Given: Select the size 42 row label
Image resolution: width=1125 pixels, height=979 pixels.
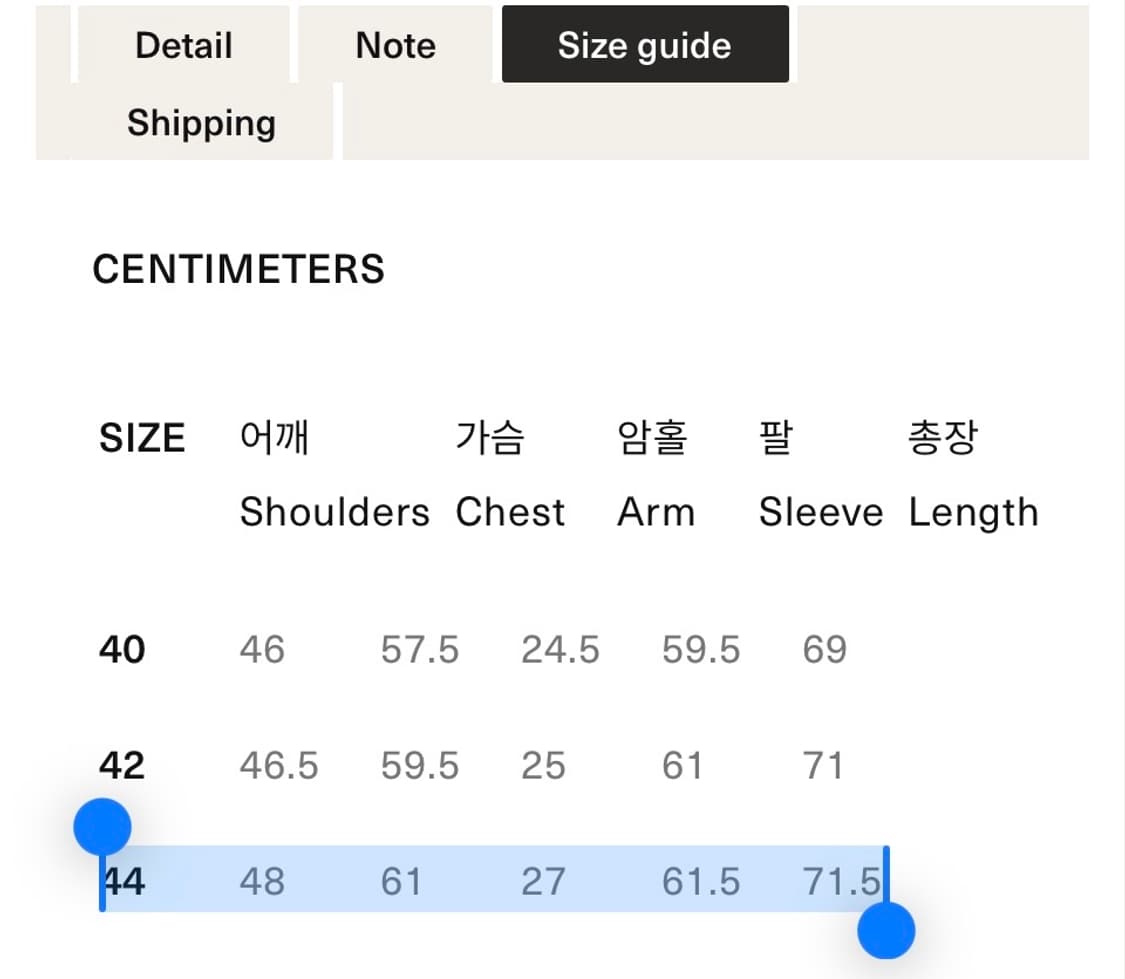Looking at the screenshot, I should (122, 766).
